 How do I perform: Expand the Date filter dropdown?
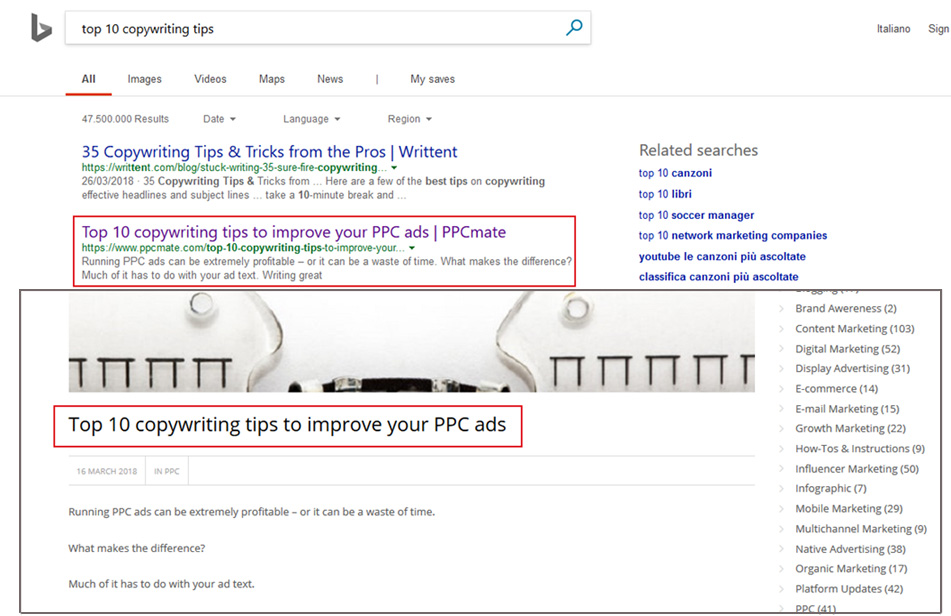tap(219, 119)
